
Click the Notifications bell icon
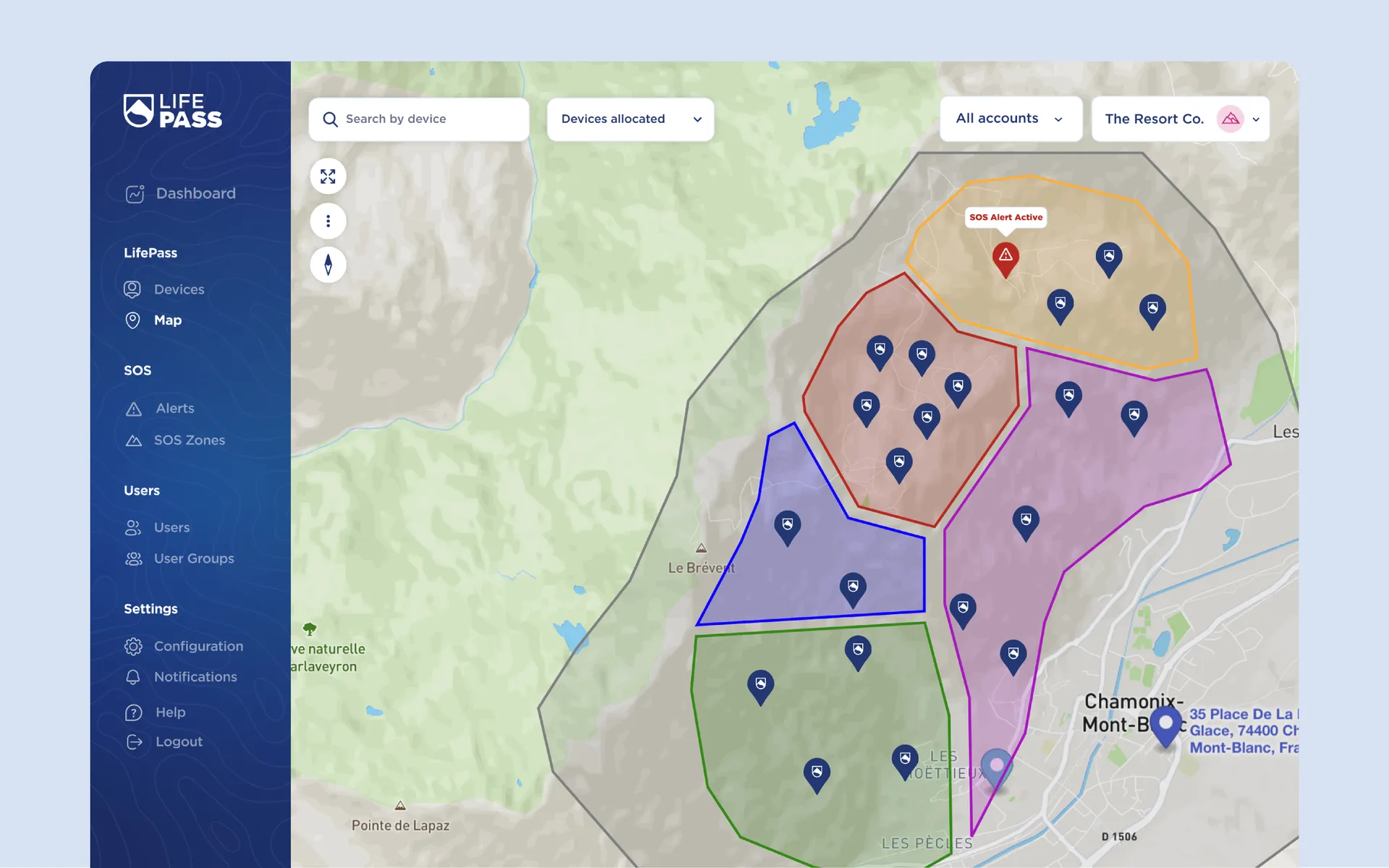(133, 677)
